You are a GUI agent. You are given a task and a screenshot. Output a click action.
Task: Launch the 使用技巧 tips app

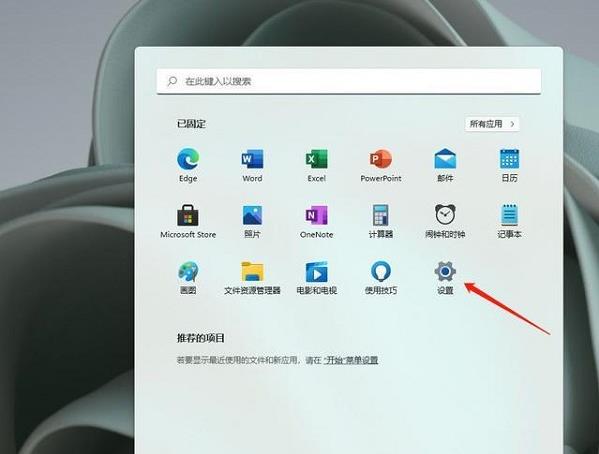pos(381,277)
